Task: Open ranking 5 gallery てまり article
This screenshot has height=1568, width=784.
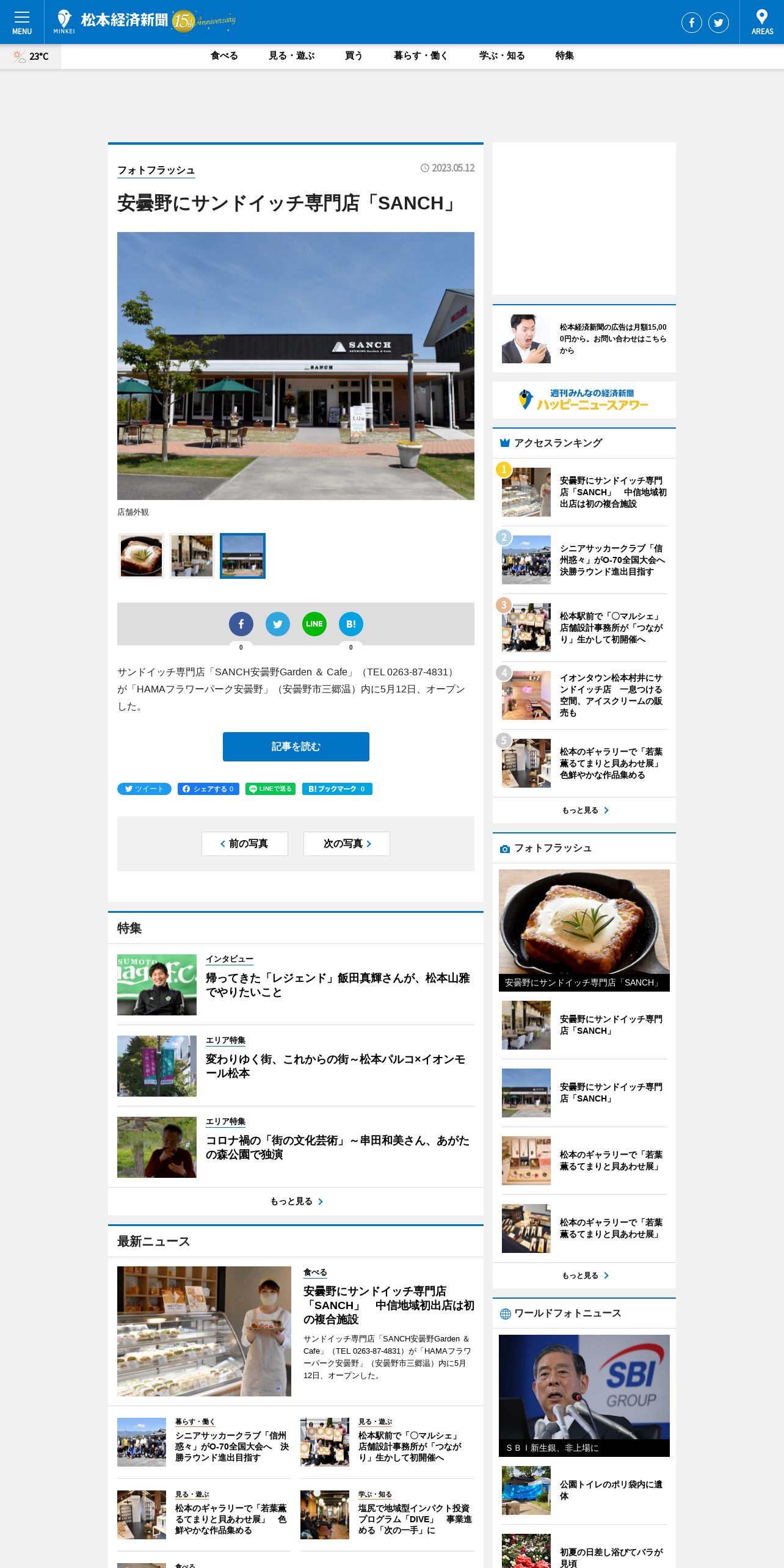Action: (584, 763)
